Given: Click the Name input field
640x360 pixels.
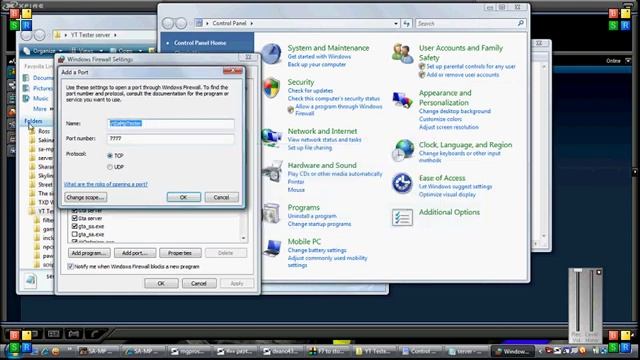Looking at the screenshot, I should pos(171,123).
